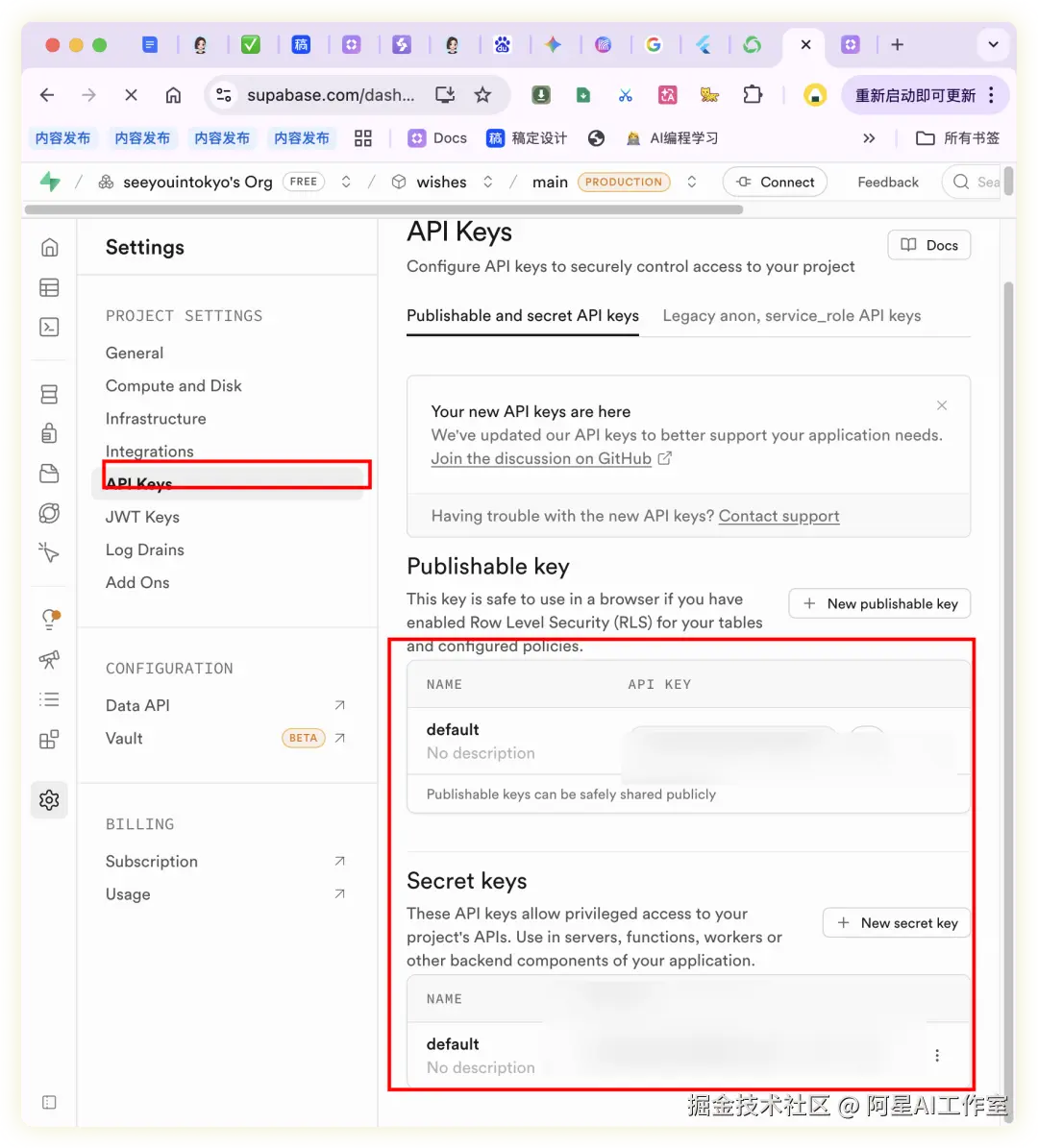
Task: Create a New publishable key
Action: point(879,604)
